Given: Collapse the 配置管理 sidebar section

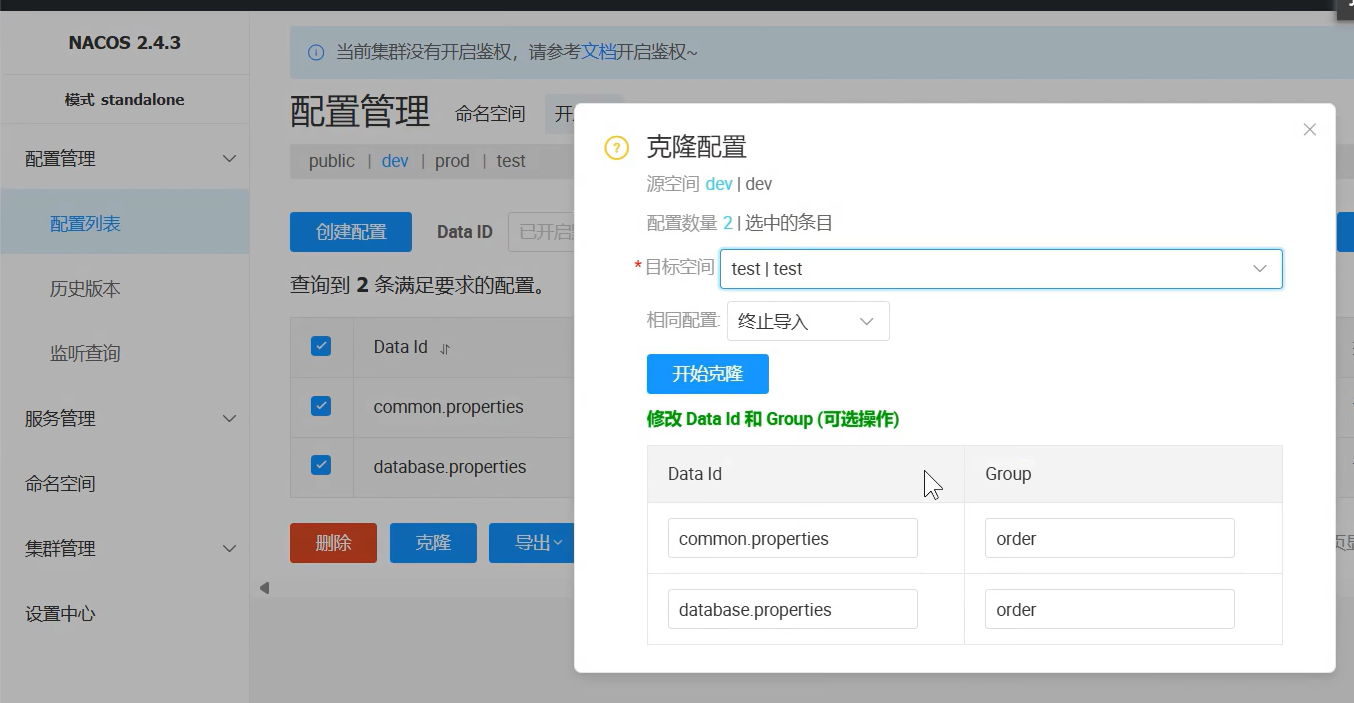Looking at the screenshot, I should pyautogui.click(x=125, y=157).
